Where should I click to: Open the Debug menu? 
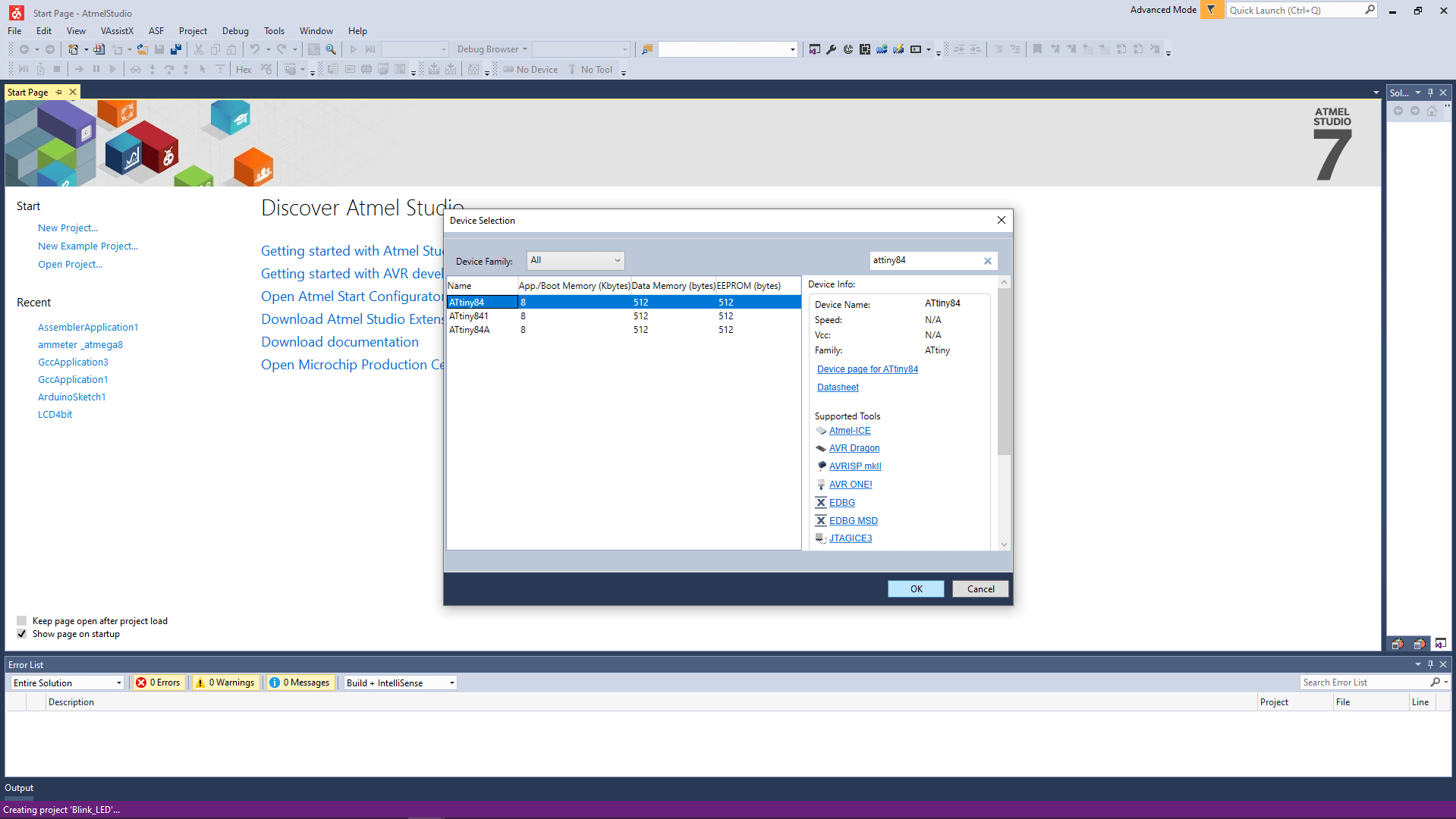235,31
